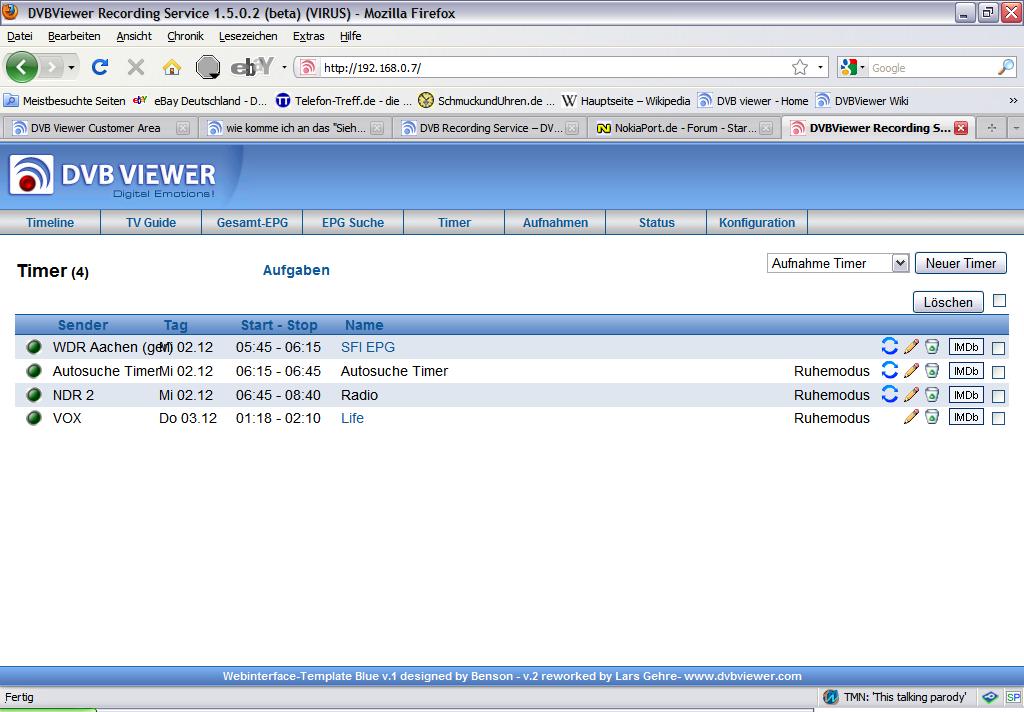Viewport: 1024px width, 712px height.
Task: Open the search engine selector dropdown
Action: point(852,68)
